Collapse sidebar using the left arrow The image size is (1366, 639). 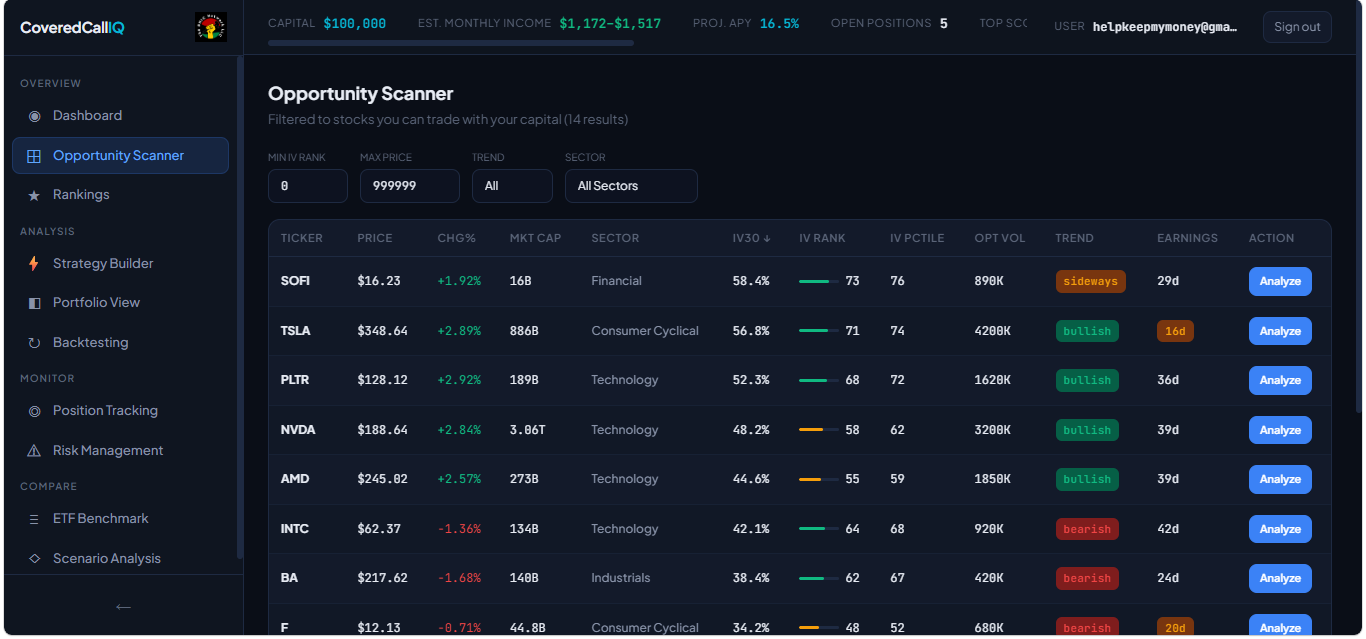(123, 606)
